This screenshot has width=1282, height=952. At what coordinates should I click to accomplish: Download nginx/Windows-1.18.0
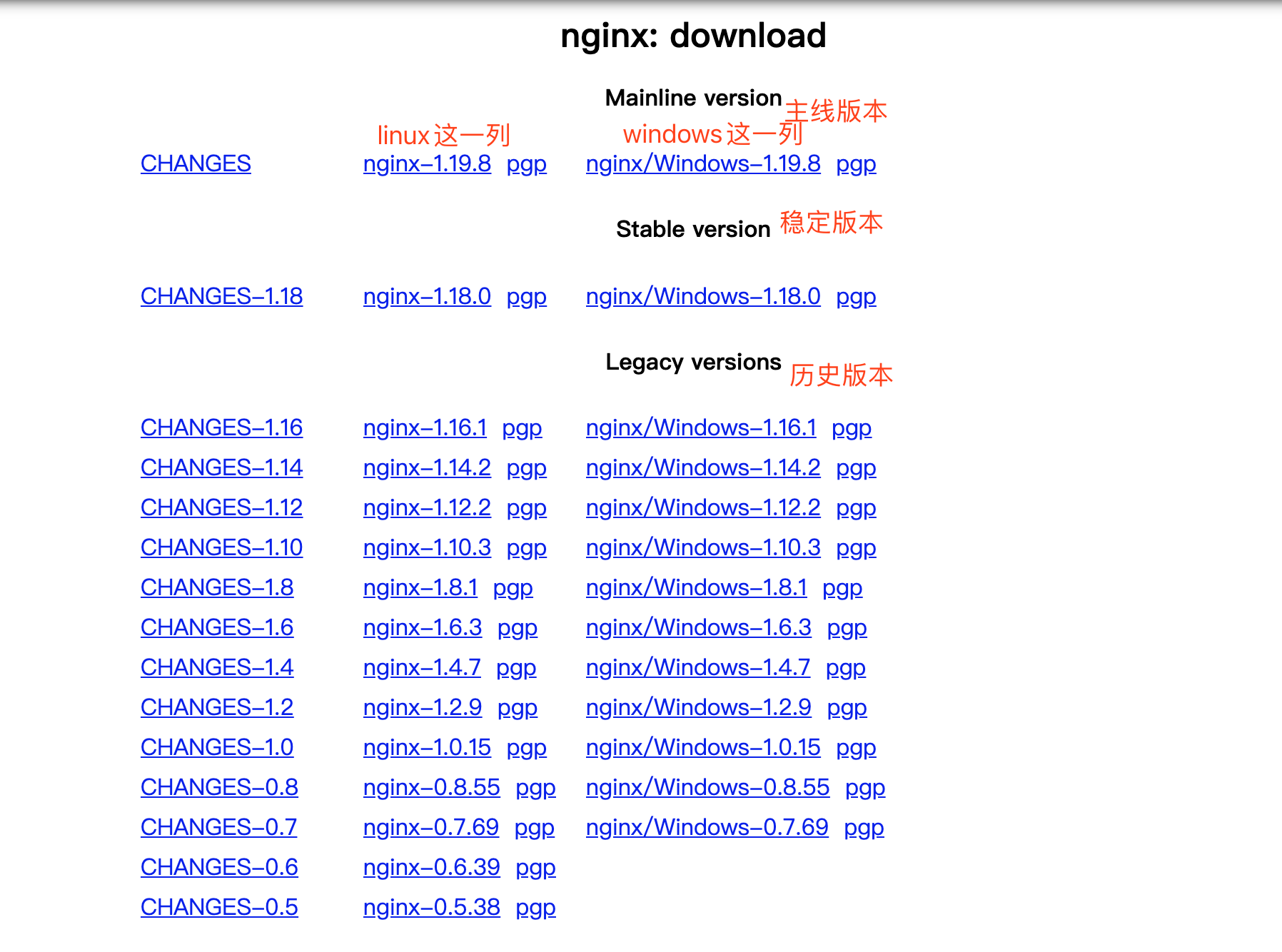point(703,296)
